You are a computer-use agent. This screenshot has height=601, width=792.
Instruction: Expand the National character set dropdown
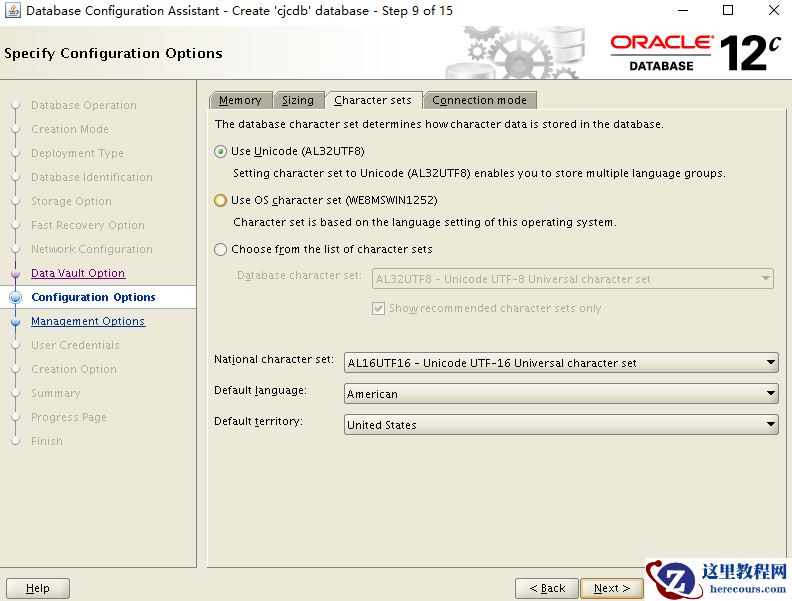tap(561, 363)
